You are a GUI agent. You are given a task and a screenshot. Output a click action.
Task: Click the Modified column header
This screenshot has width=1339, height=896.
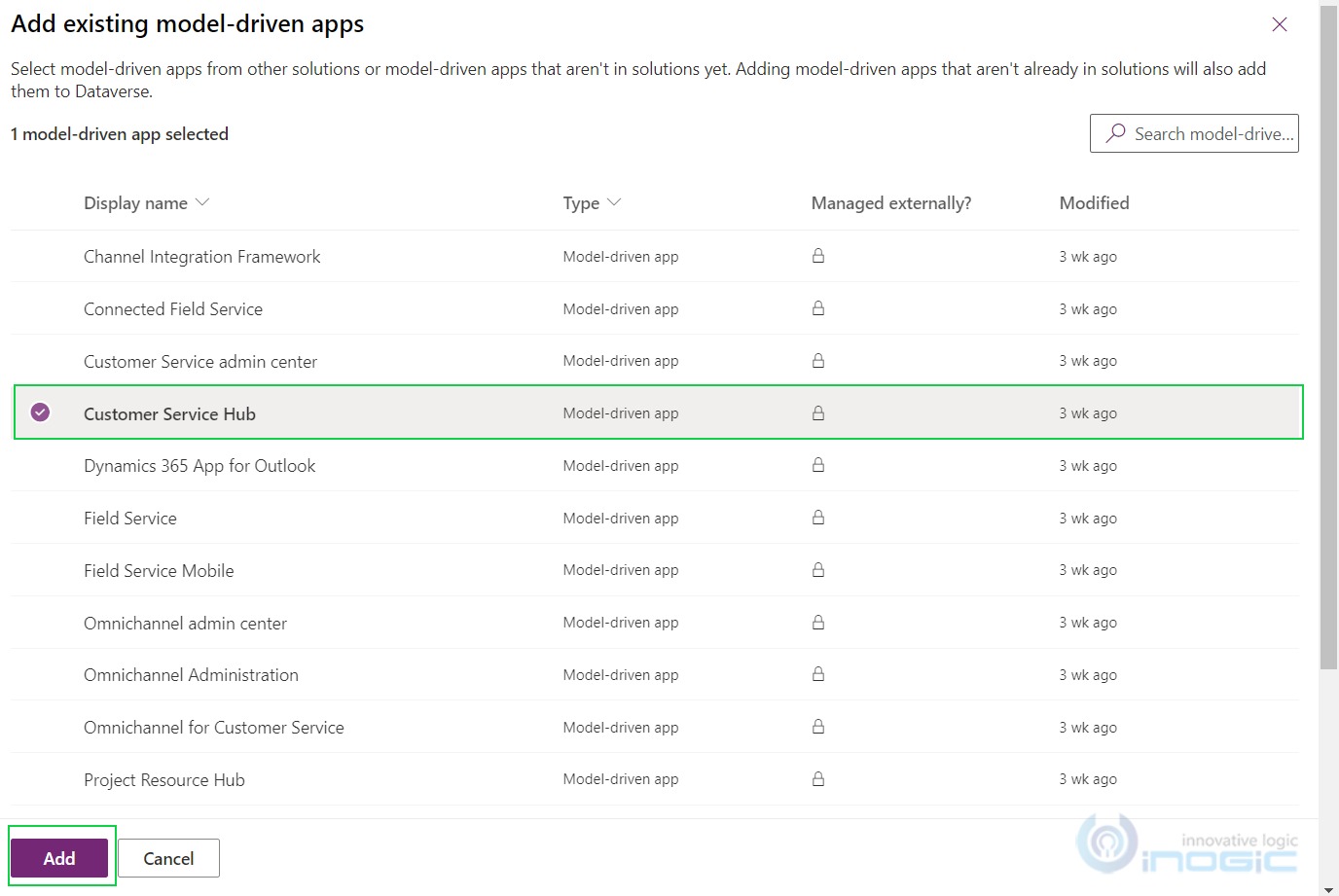click(x=1095, y=203)
